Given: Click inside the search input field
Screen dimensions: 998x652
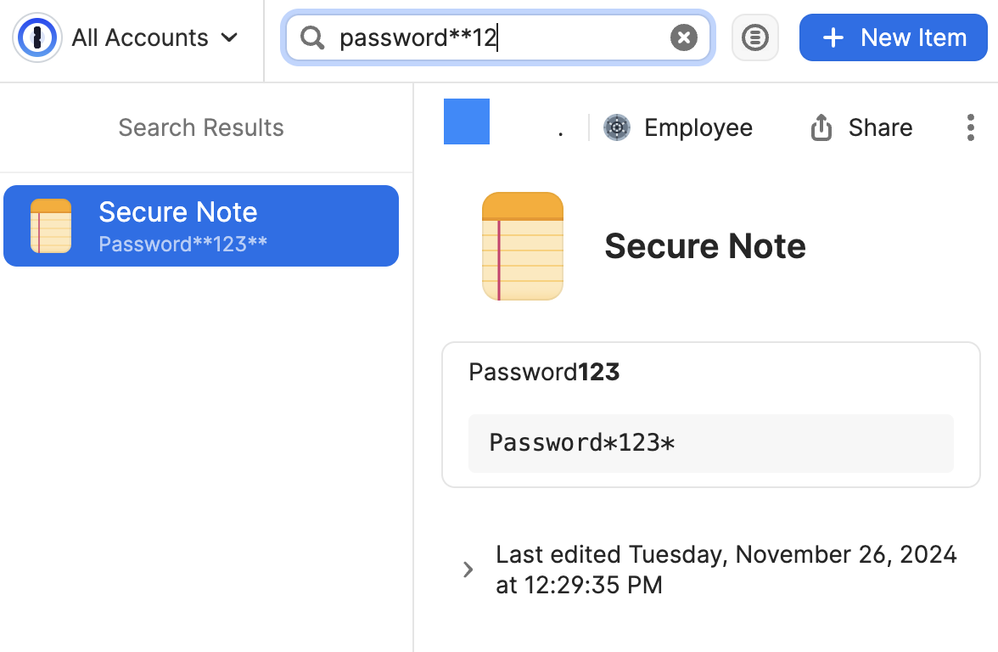Looking at the screenshot, I should pos(498,38).
